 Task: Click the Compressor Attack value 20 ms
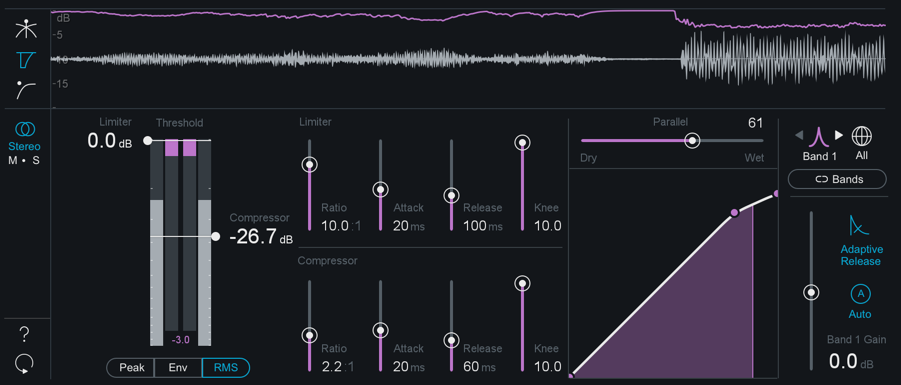409,367
